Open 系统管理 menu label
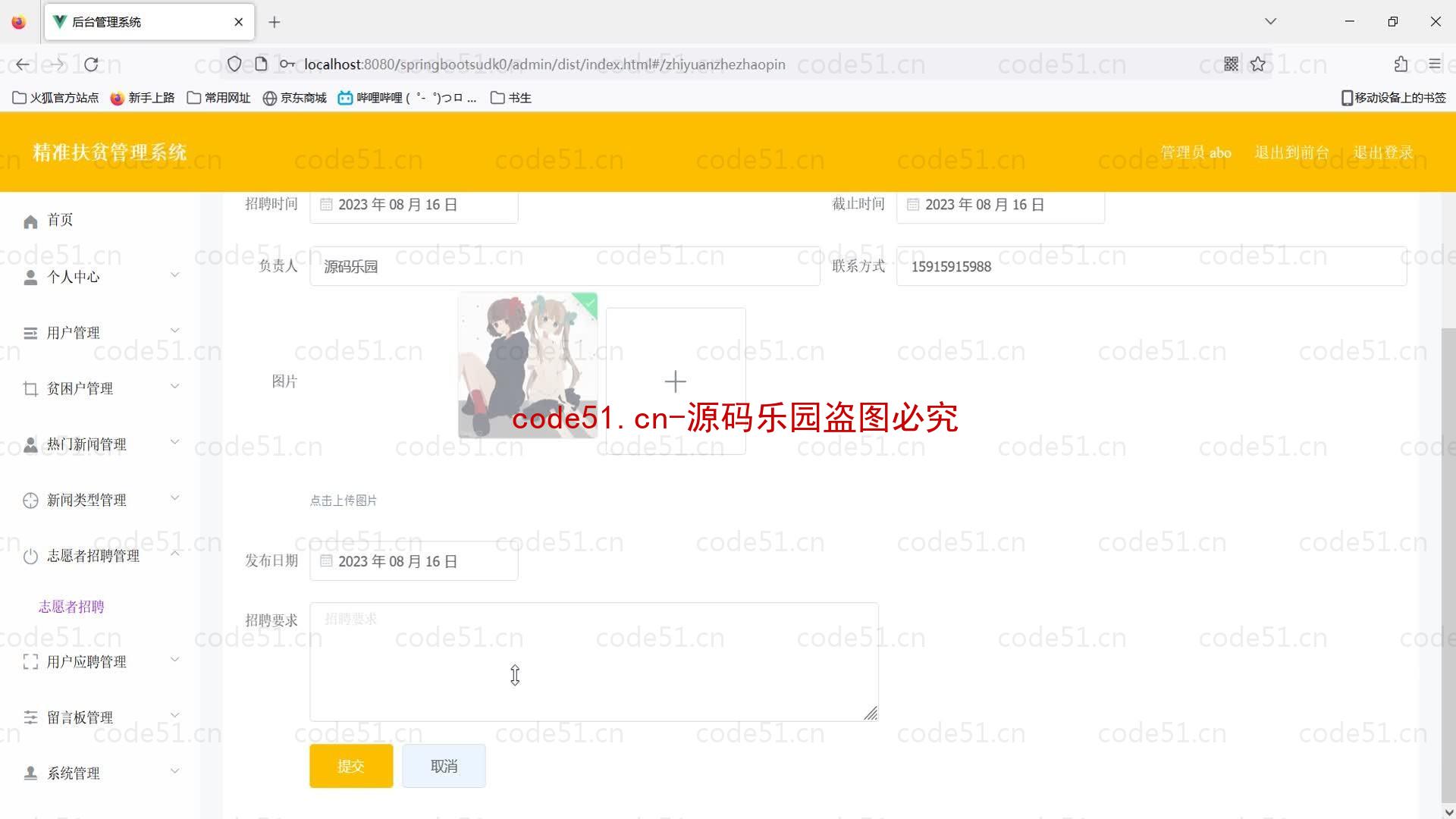The height and width of the screenshot is (819, 1456). tap(74, 773)
